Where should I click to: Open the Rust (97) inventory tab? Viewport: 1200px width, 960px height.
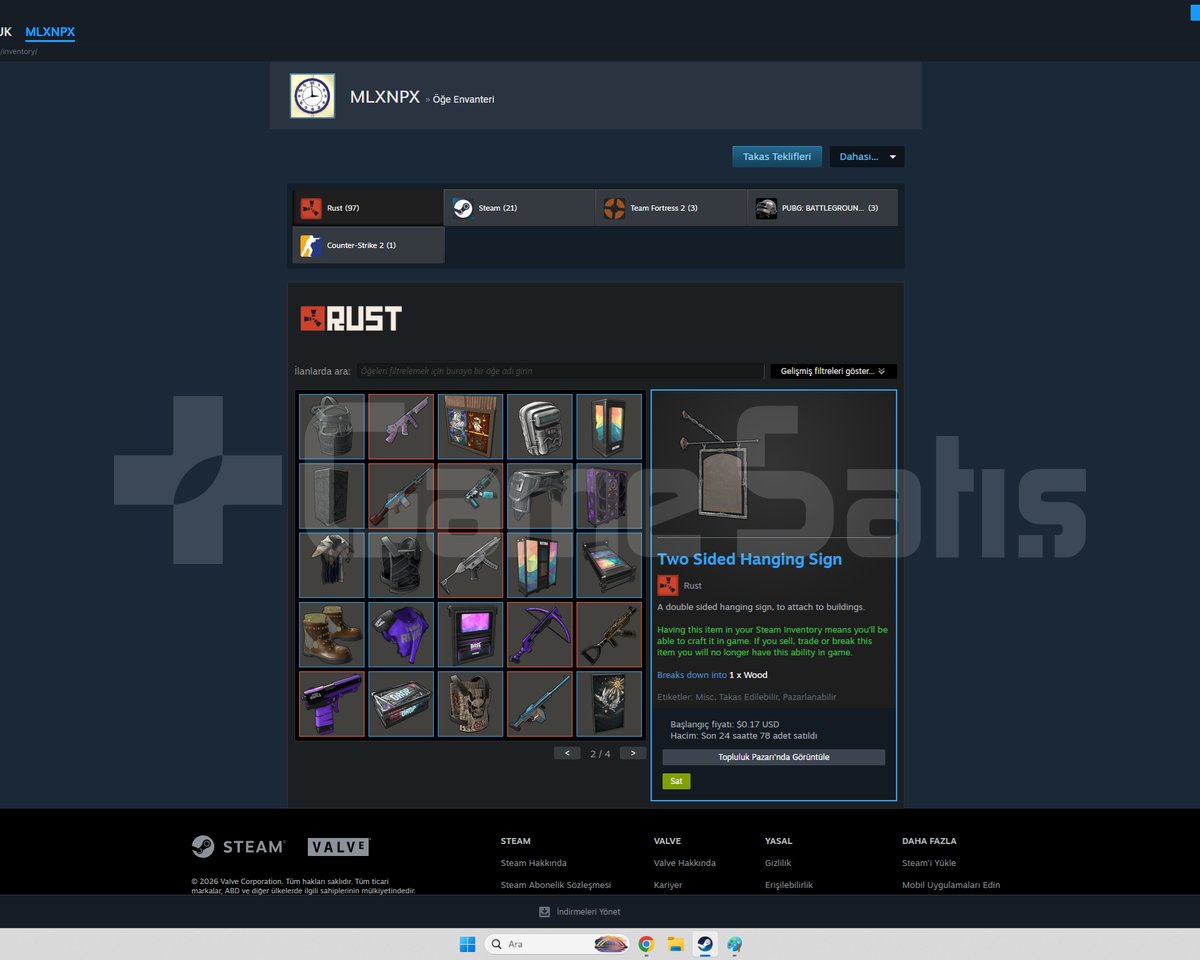click(x=368, y=208)
